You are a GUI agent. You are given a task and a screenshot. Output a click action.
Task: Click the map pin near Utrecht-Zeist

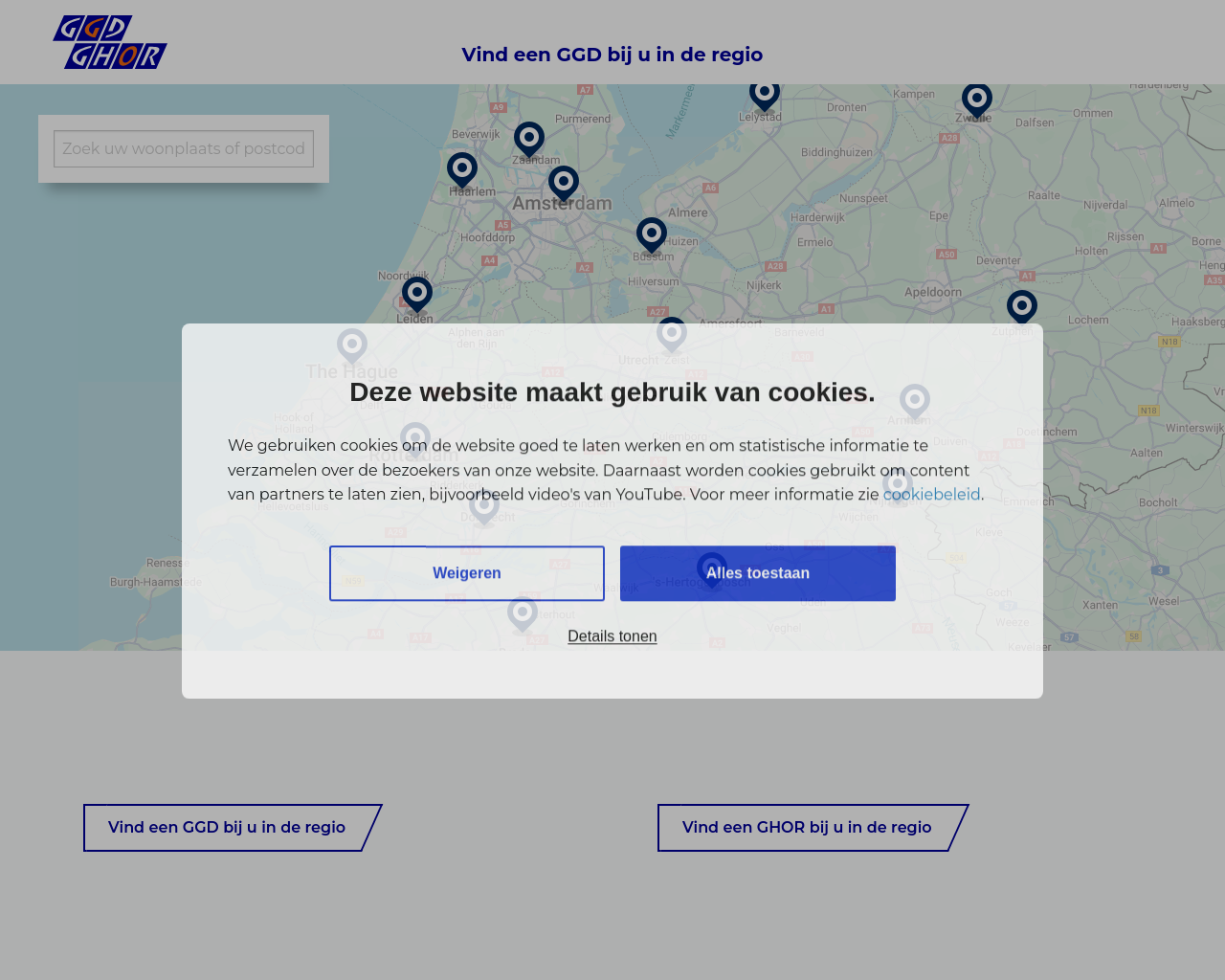(x=672, y=335)
